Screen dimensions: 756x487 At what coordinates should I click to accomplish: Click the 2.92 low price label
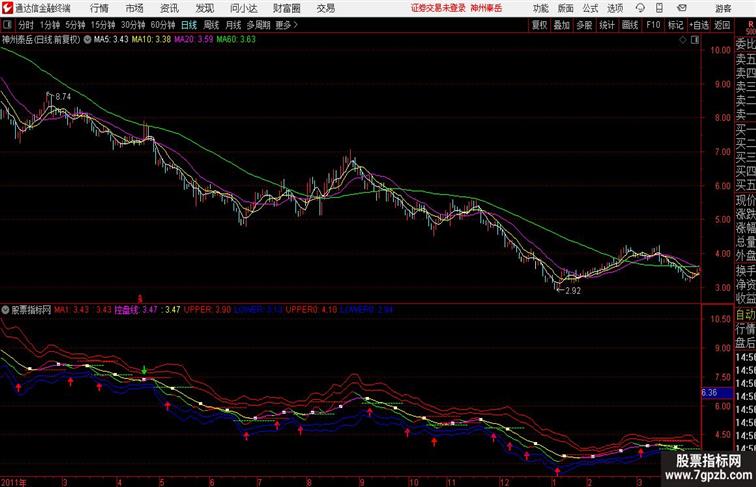[x=573, y=291]
